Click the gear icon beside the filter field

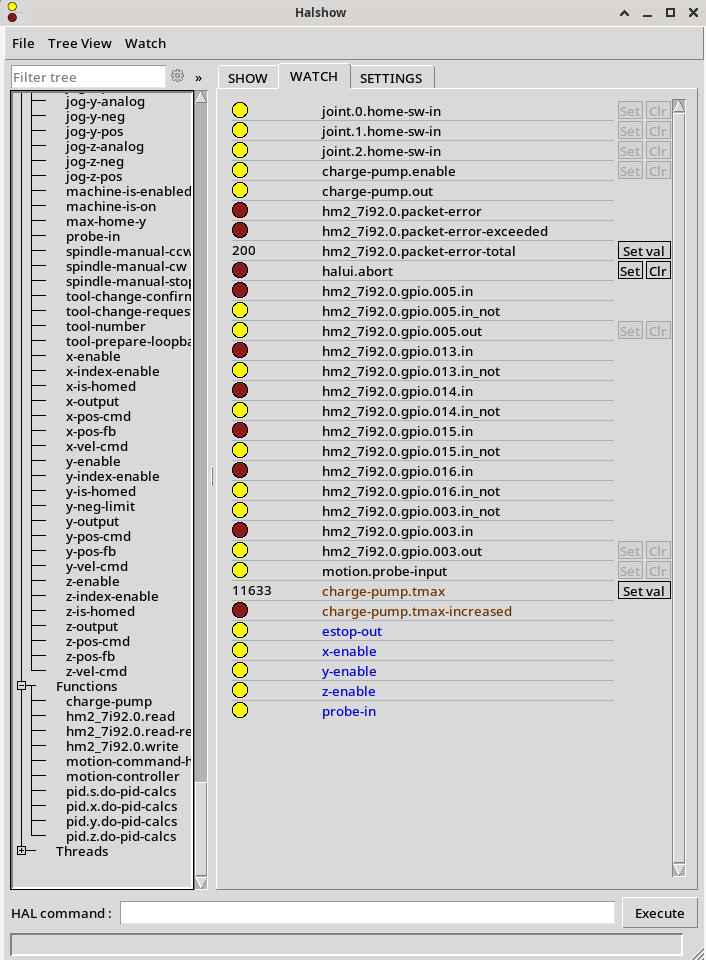point(178,77)
